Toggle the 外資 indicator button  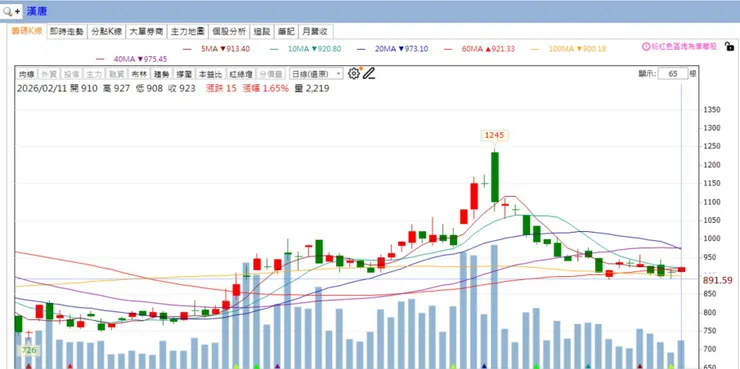click(x=48, y=74)
